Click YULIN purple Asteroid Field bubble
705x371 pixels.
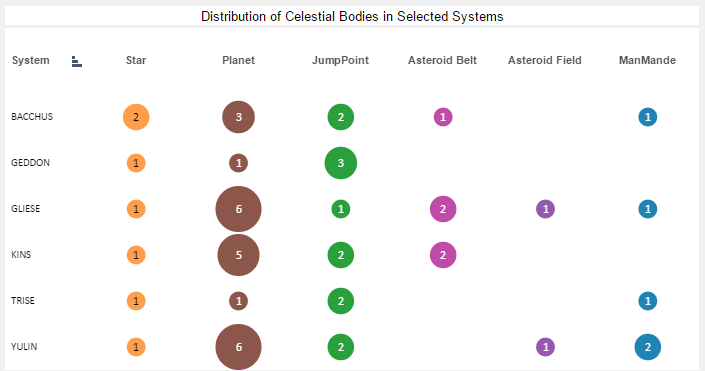pos(545,347)
